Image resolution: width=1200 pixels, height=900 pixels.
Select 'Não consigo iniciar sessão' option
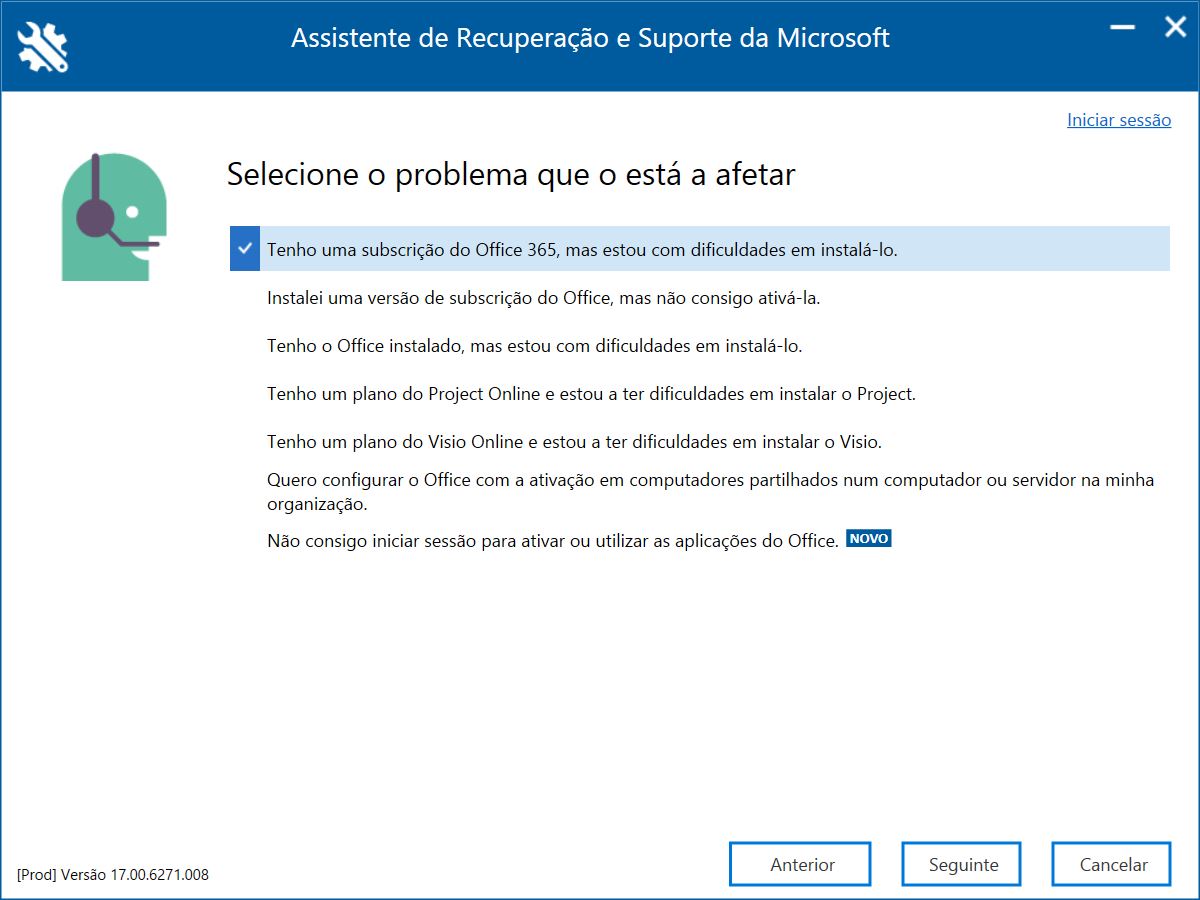pyautogui.click(x=552, y=541)
